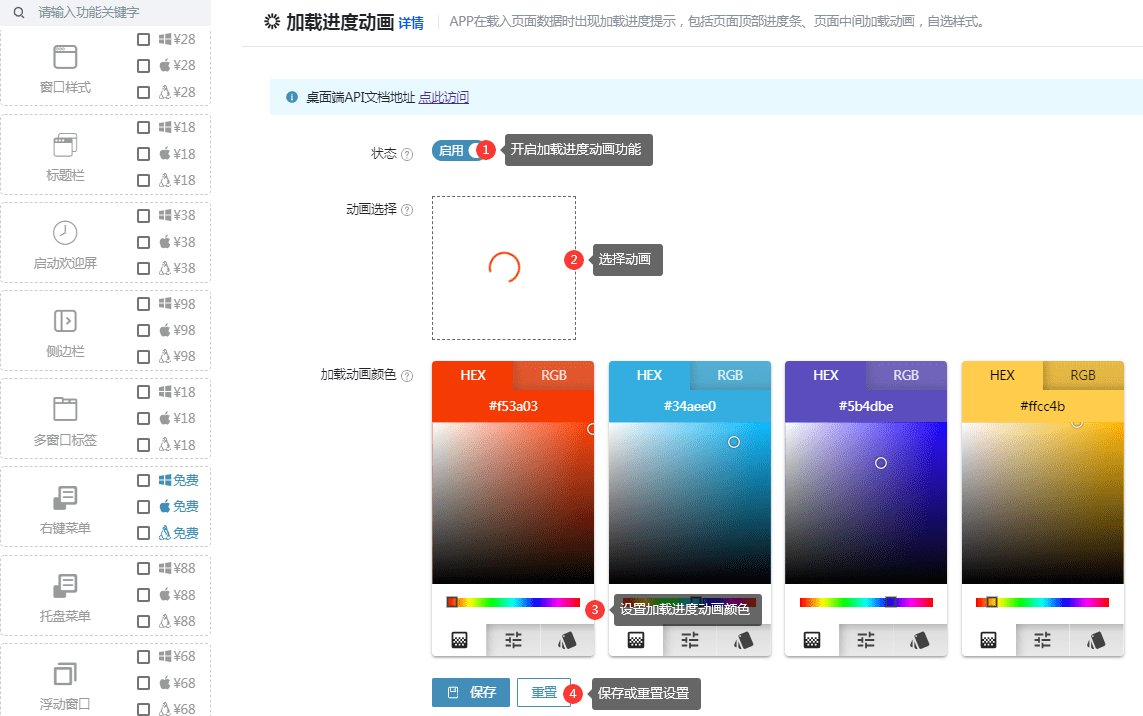This screenshot has width=1143, height=716.
Task: Click the loading animation selection box
Action: (504, 268)
